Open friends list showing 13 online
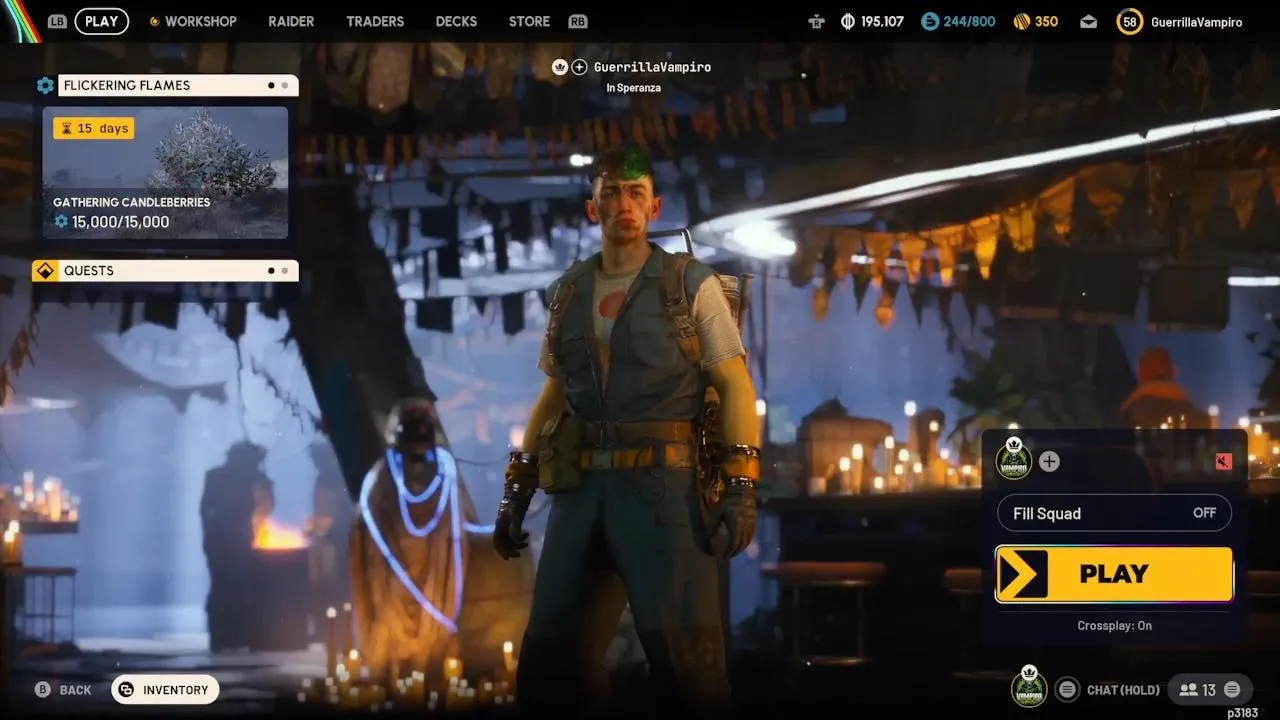 tap(1198, 690)
